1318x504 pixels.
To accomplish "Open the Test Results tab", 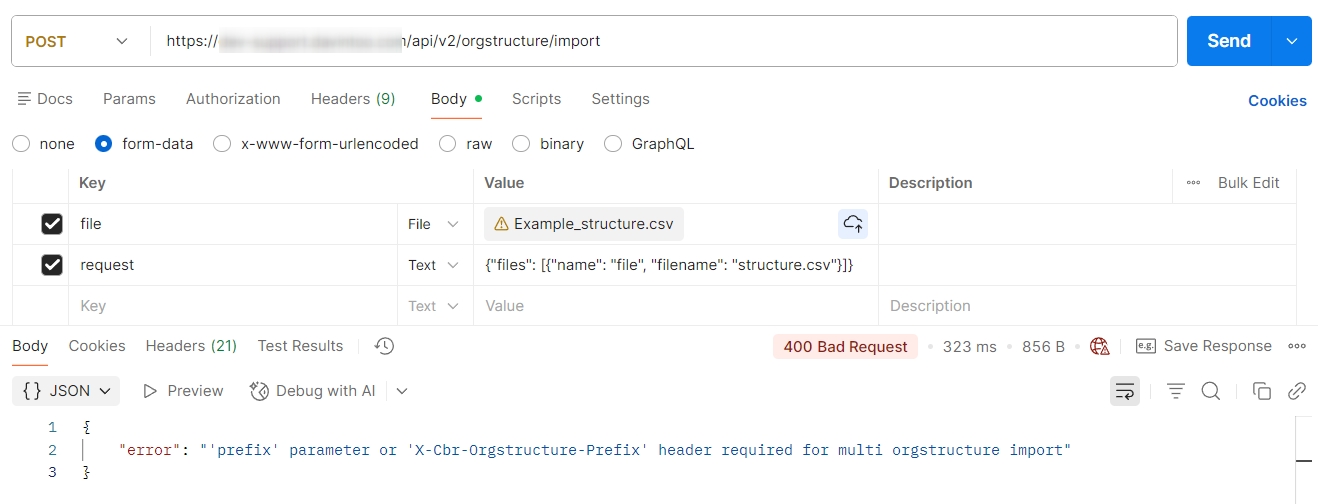I will (300, 346).
